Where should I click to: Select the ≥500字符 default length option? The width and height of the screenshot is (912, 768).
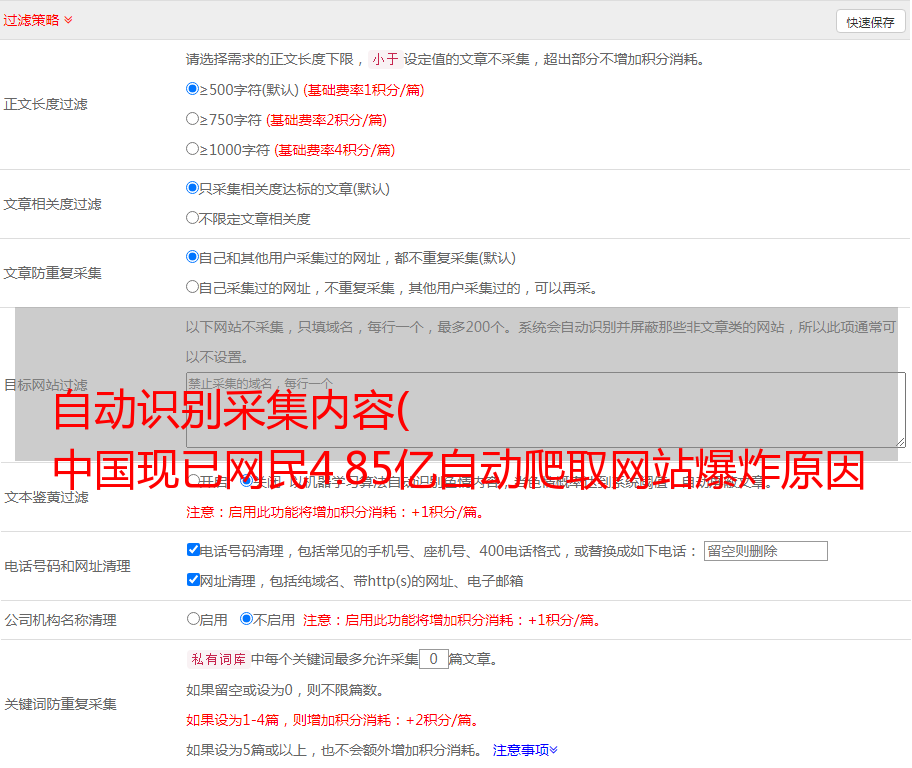click(x=192, y=89)
